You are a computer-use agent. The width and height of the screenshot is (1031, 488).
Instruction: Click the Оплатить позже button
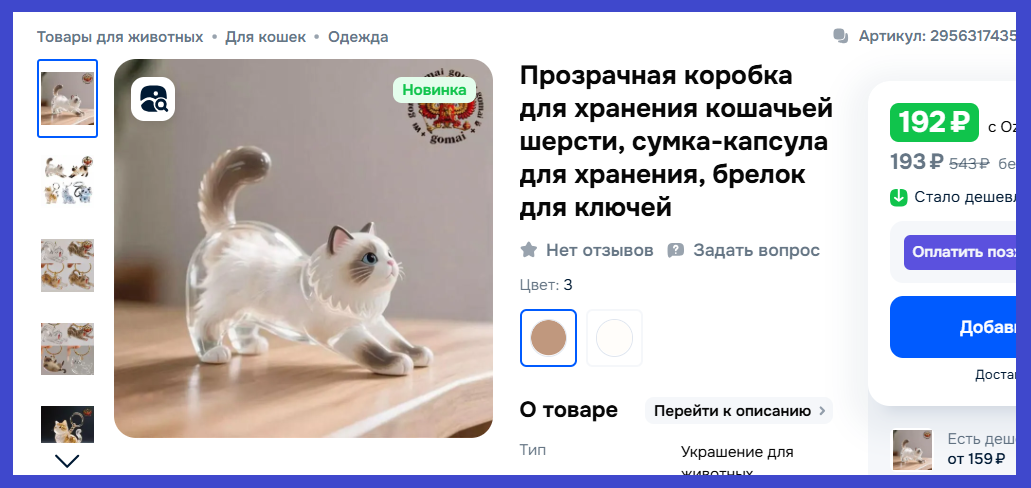click(x=960, y=253)
